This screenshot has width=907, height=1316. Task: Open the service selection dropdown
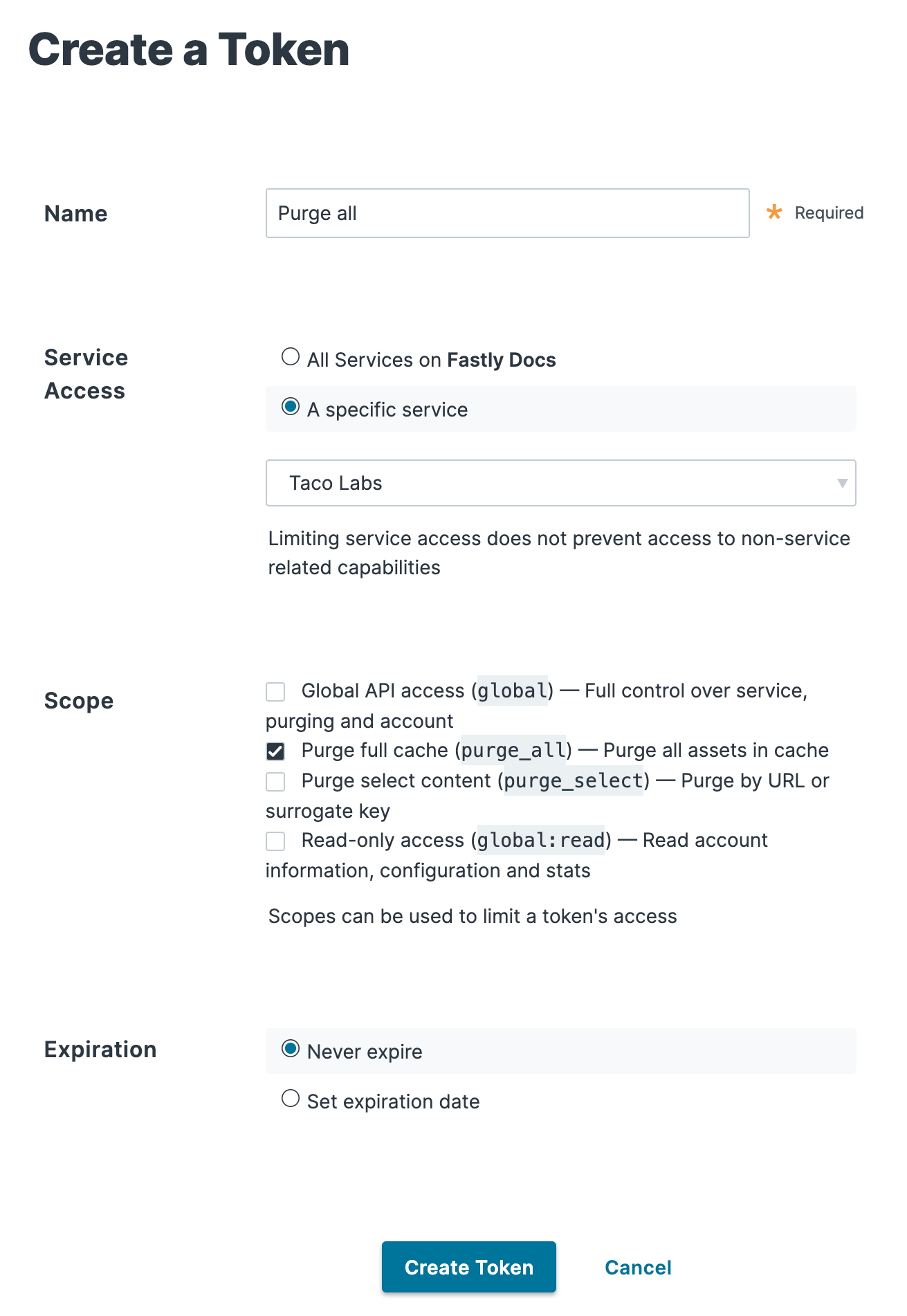[x=561, y=483]
